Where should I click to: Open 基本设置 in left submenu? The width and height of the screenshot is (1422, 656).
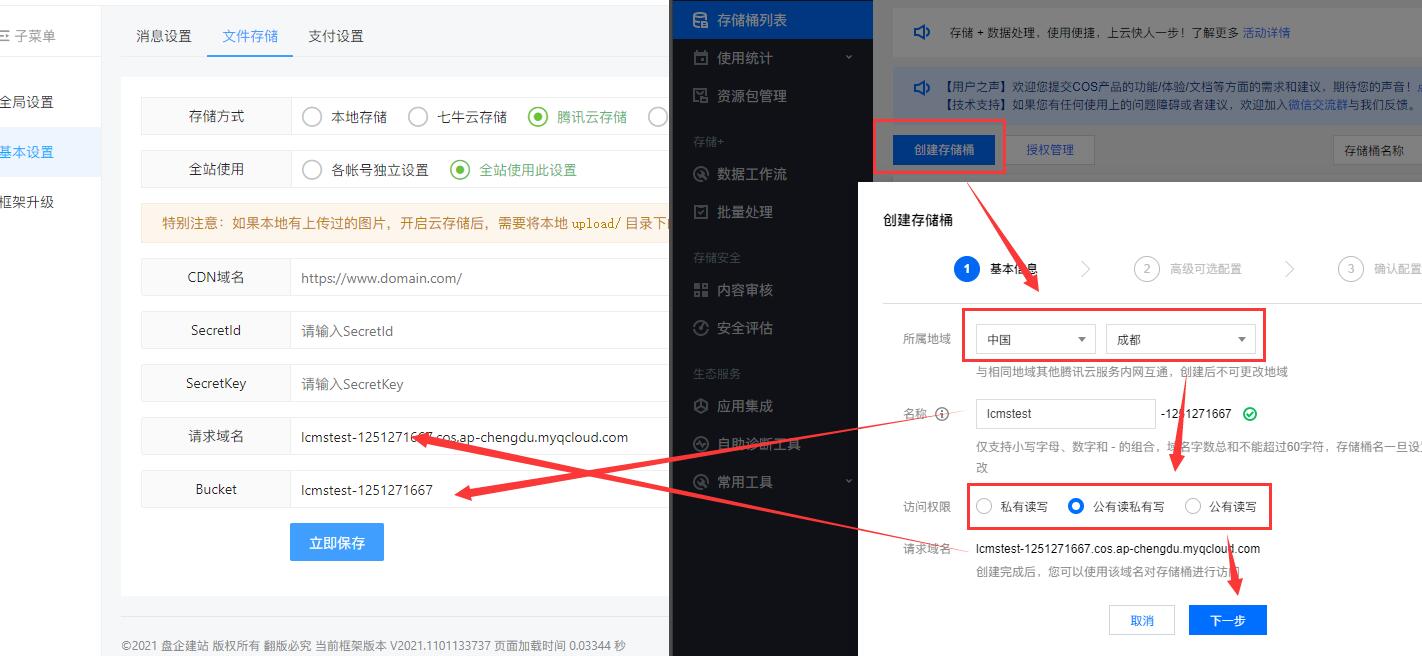click(x=50, y=152)
